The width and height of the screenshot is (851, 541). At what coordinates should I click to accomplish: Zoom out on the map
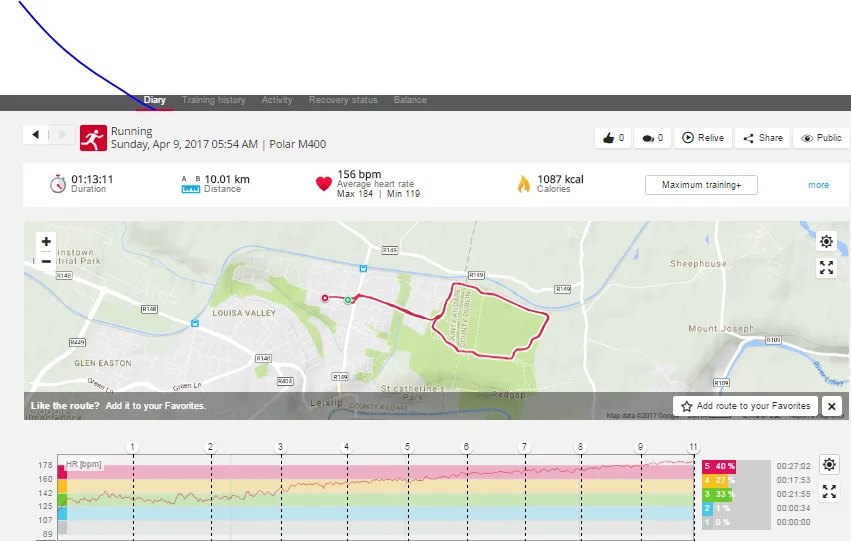click(x=46, y=261)
